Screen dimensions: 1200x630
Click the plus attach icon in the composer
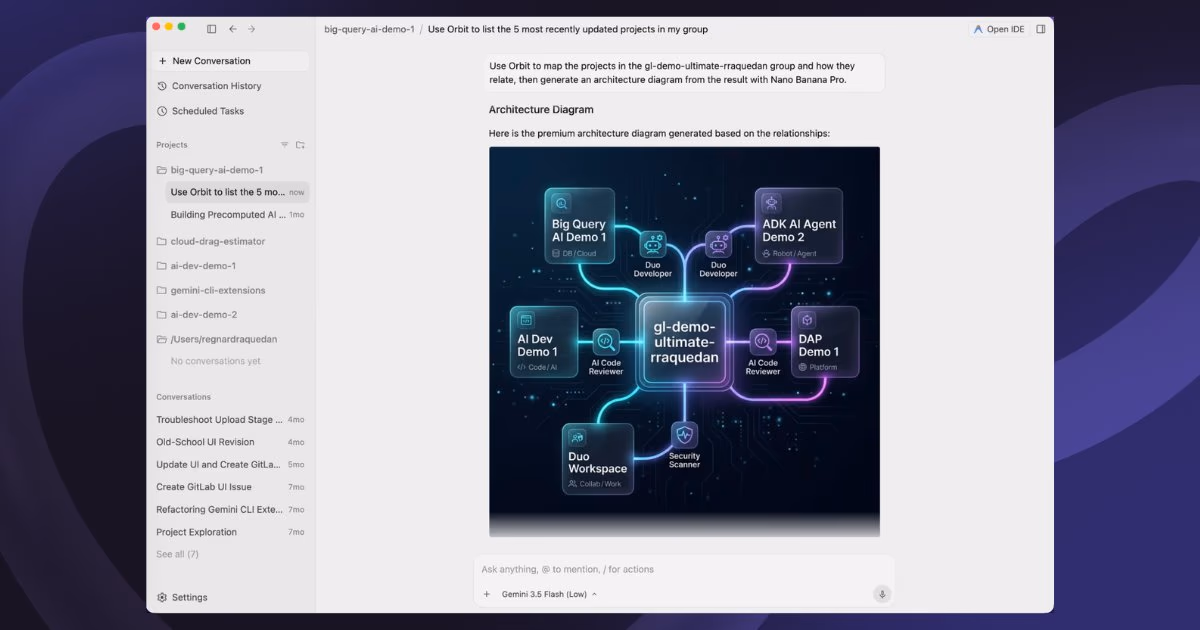487,594
